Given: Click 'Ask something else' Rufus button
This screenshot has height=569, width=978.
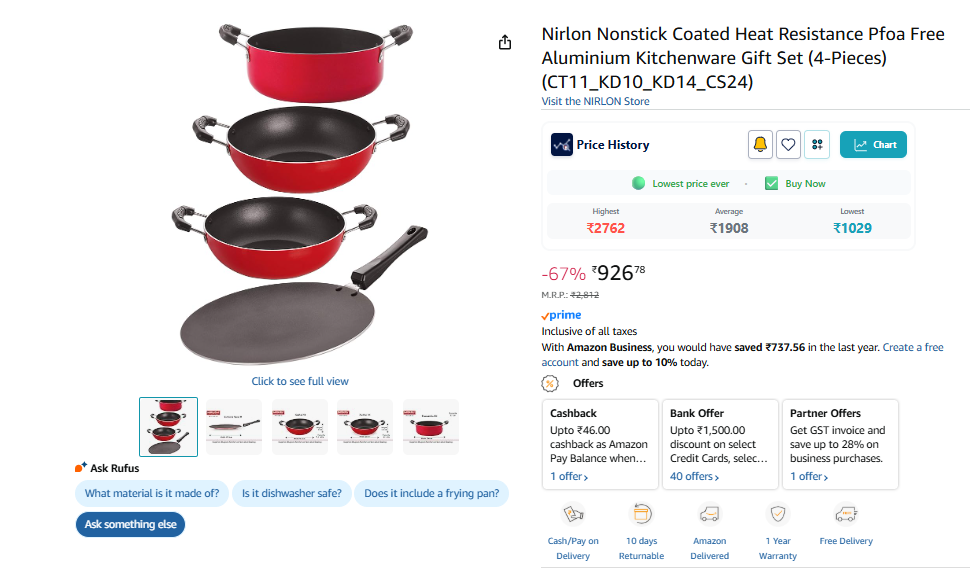Looking at the screenshot, I should click(x=130, y=524).
